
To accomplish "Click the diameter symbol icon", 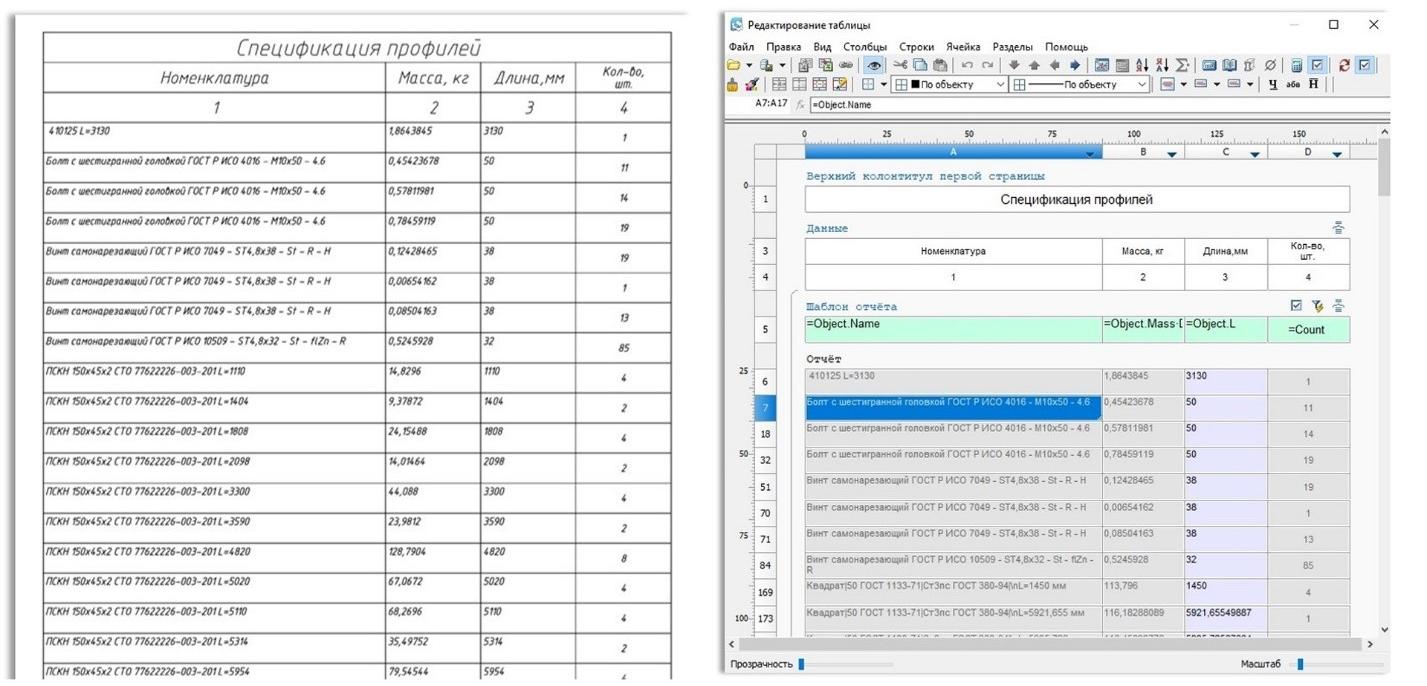I will tap(1270, 65).
